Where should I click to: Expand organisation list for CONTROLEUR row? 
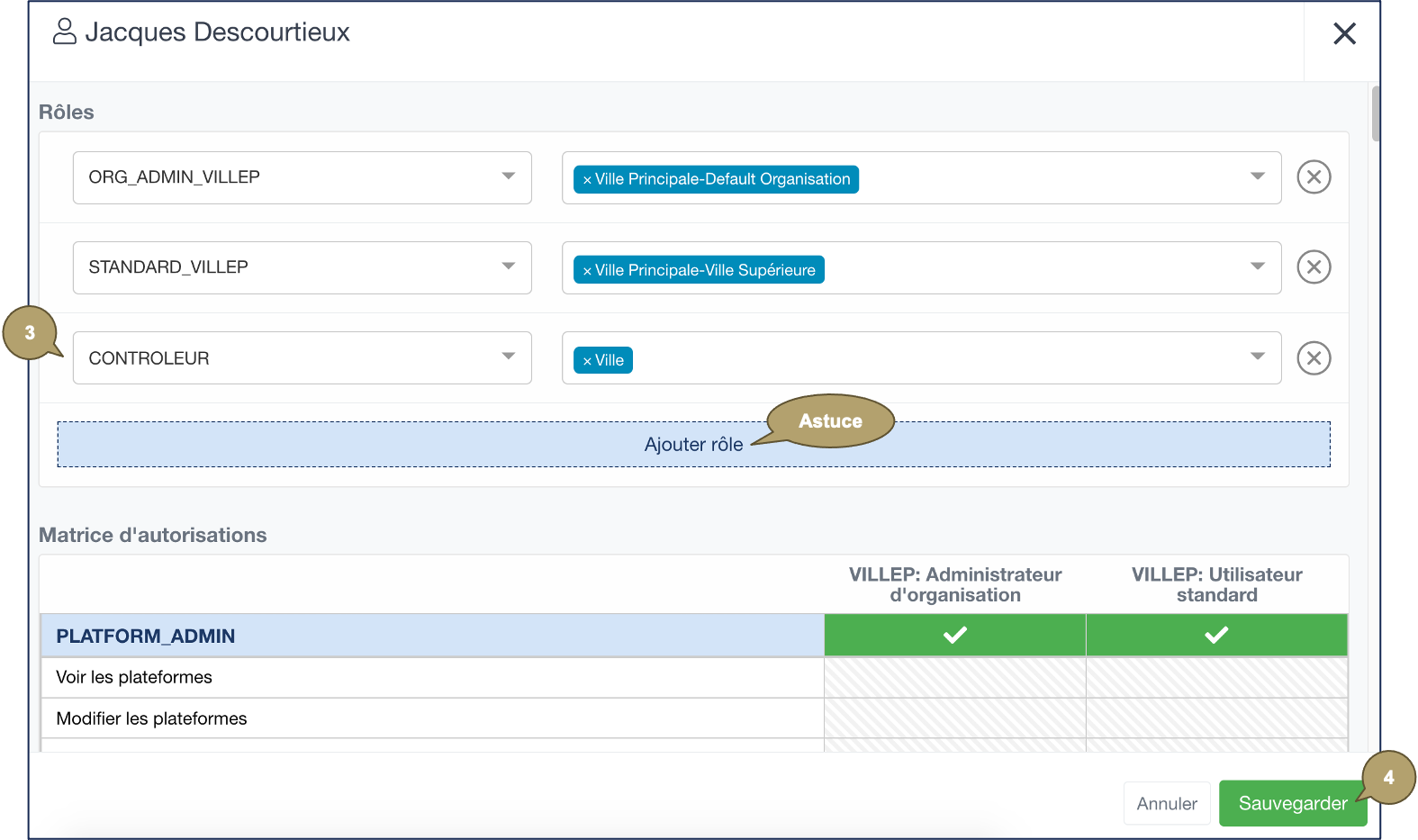point(1257,357)
